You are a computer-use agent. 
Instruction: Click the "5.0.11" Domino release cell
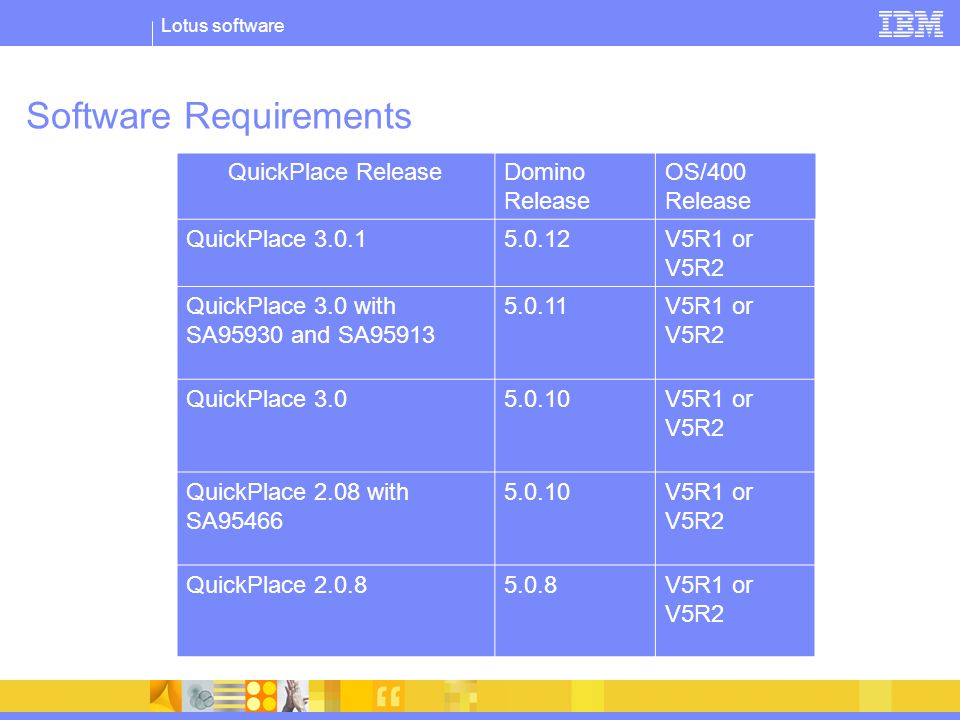(x=574, y=333)
